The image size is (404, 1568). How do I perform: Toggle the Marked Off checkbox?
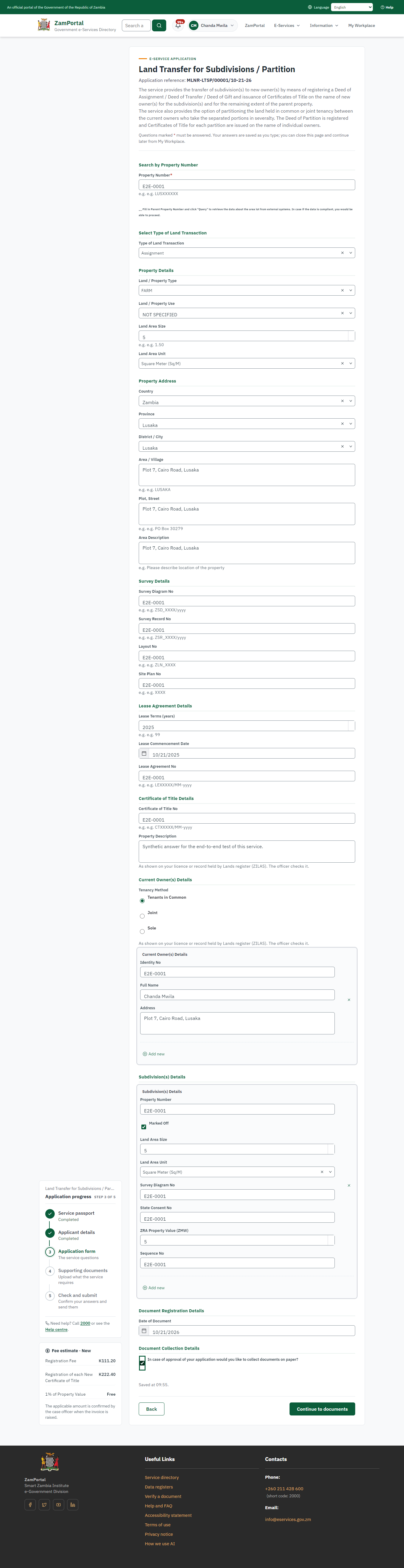pos(144,1127)
